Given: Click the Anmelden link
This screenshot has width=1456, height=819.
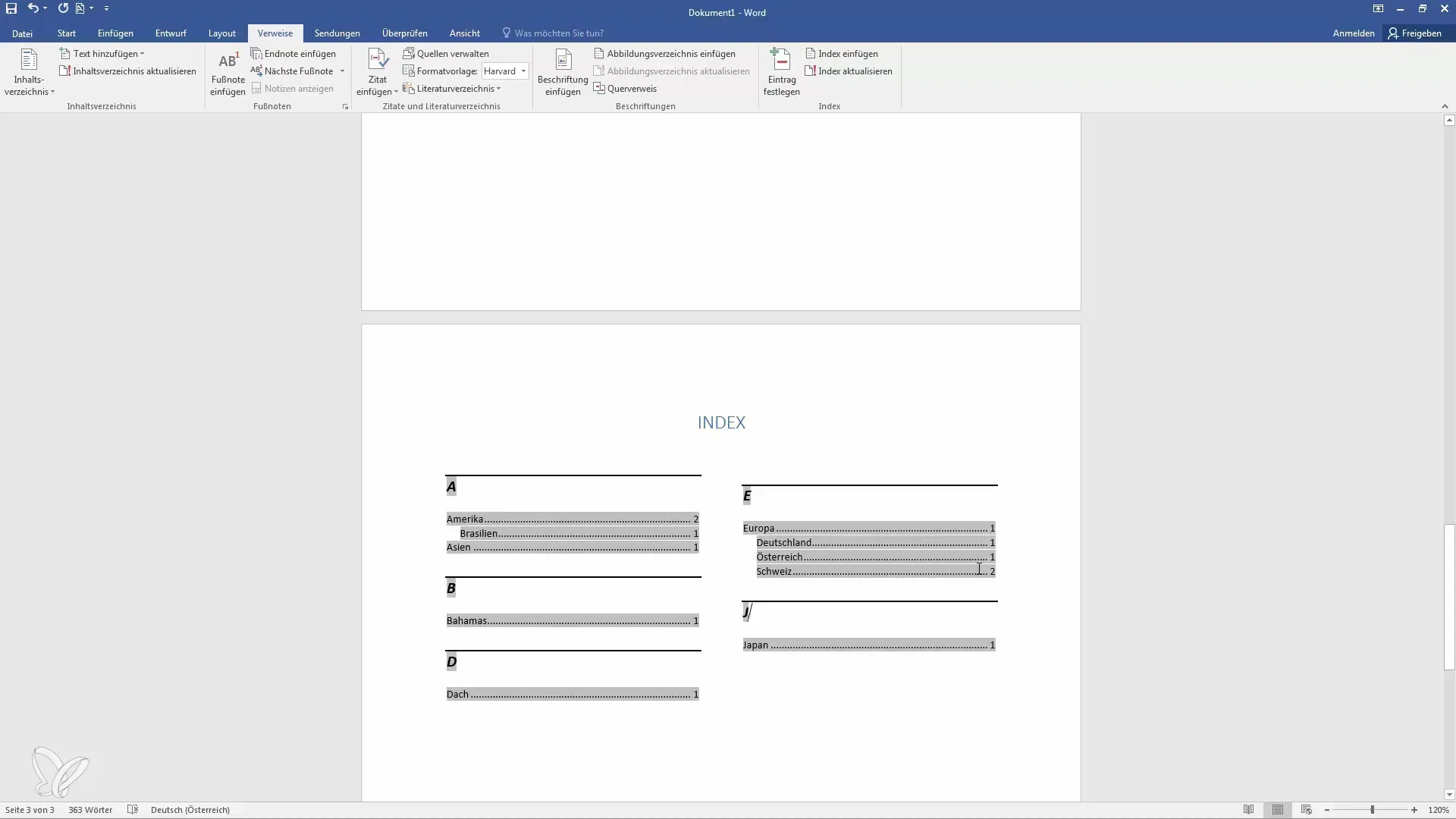Looking at the screenshot, I should pos(1354,33).
